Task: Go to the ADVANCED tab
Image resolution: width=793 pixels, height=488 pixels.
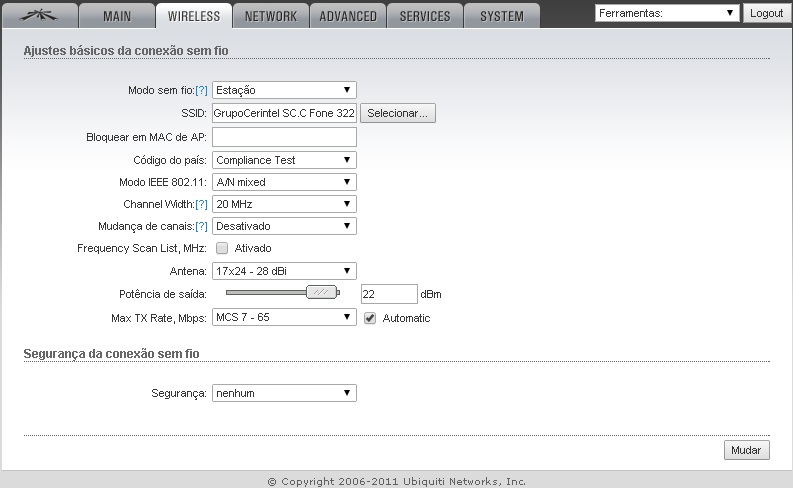Action: pyautogui.click(x=348, y=16)
